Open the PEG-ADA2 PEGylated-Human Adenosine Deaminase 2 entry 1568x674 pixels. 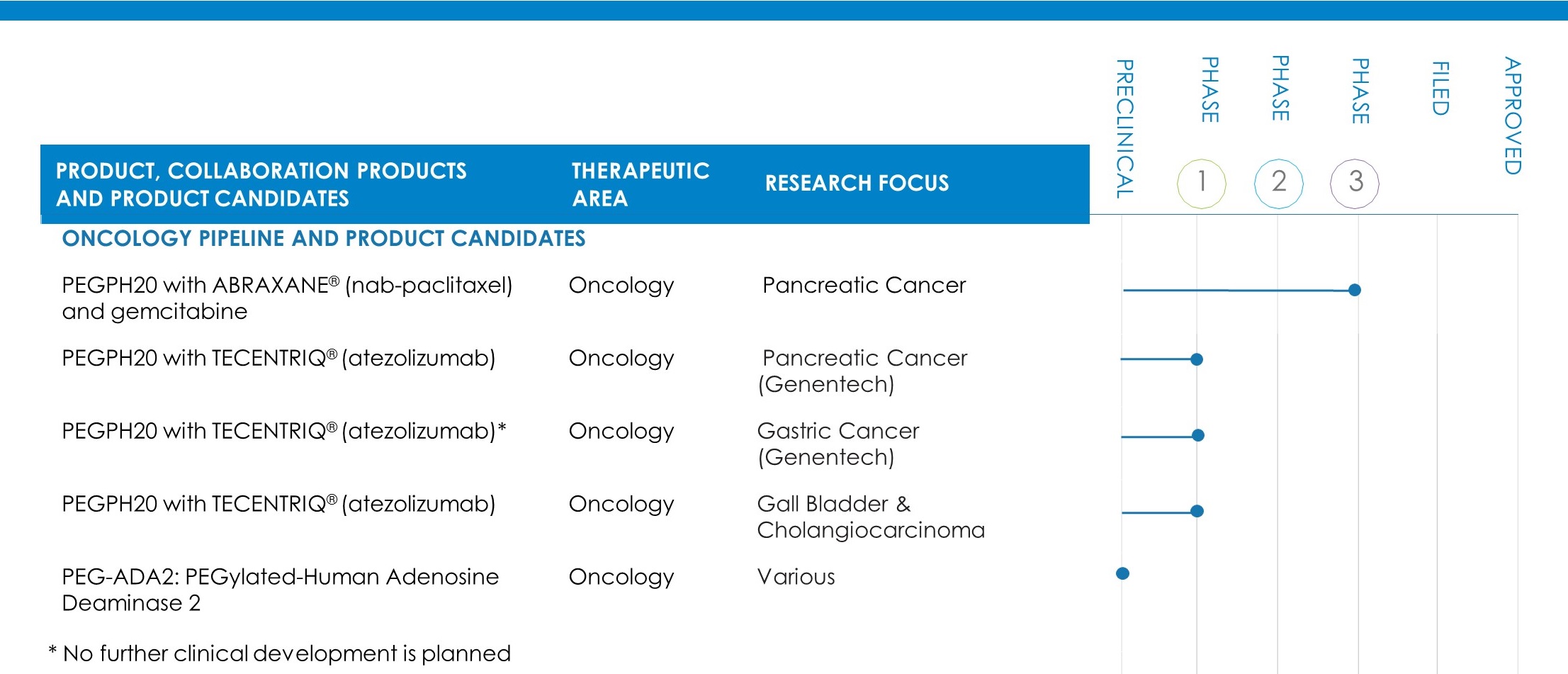pyautogui.click(x=280, y=590)
